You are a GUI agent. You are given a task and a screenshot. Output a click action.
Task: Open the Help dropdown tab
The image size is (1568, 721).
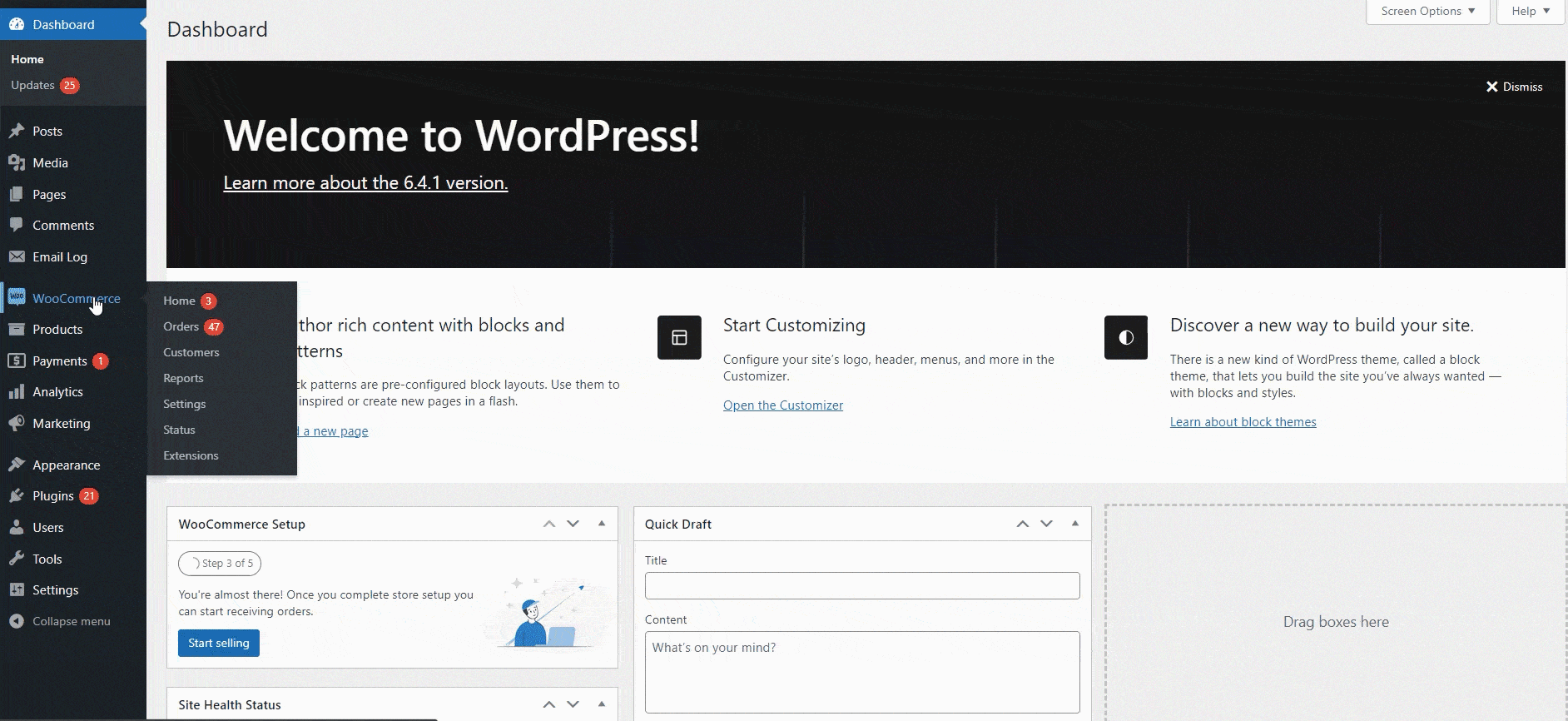point(1531,12)
